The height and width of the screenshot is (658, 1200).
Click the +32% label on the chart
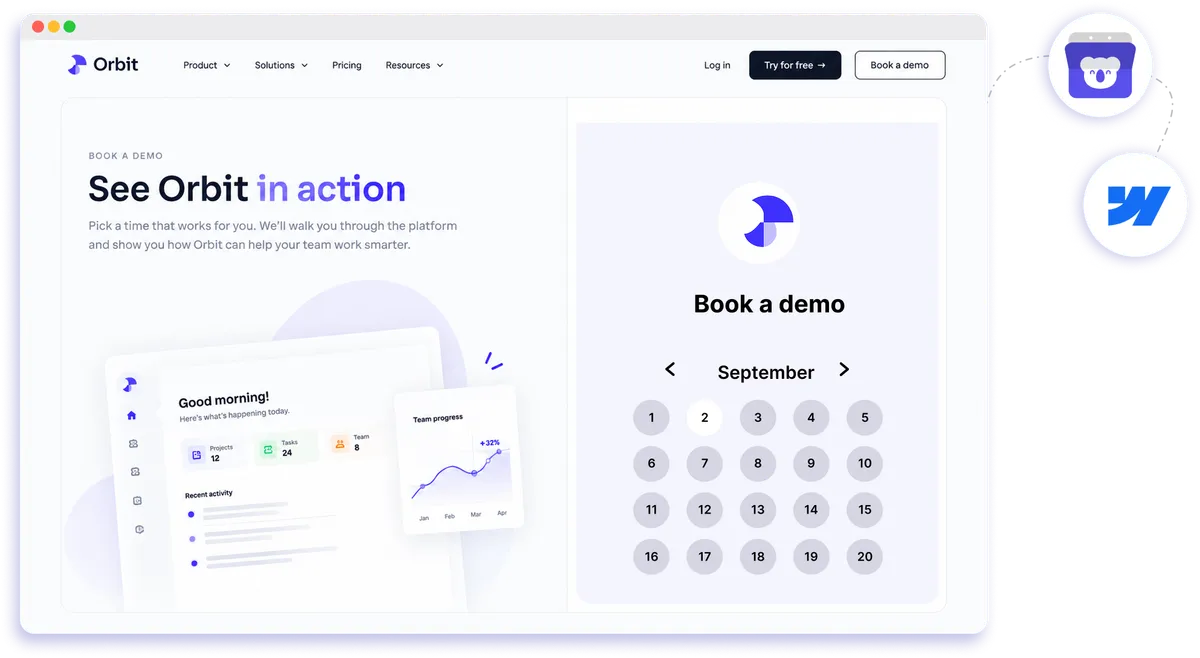[490, 442]
